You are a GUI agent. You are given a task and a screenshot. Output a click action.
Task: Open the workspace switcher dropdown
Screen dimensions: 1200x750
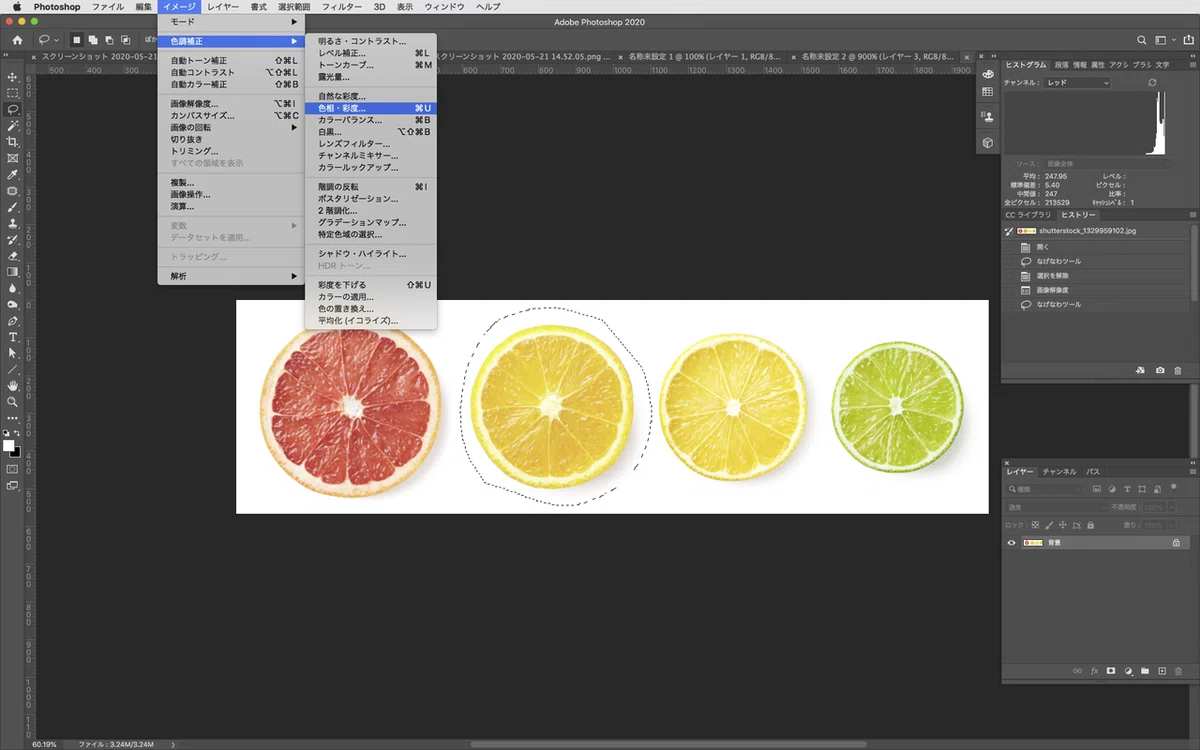[1163, 40]
